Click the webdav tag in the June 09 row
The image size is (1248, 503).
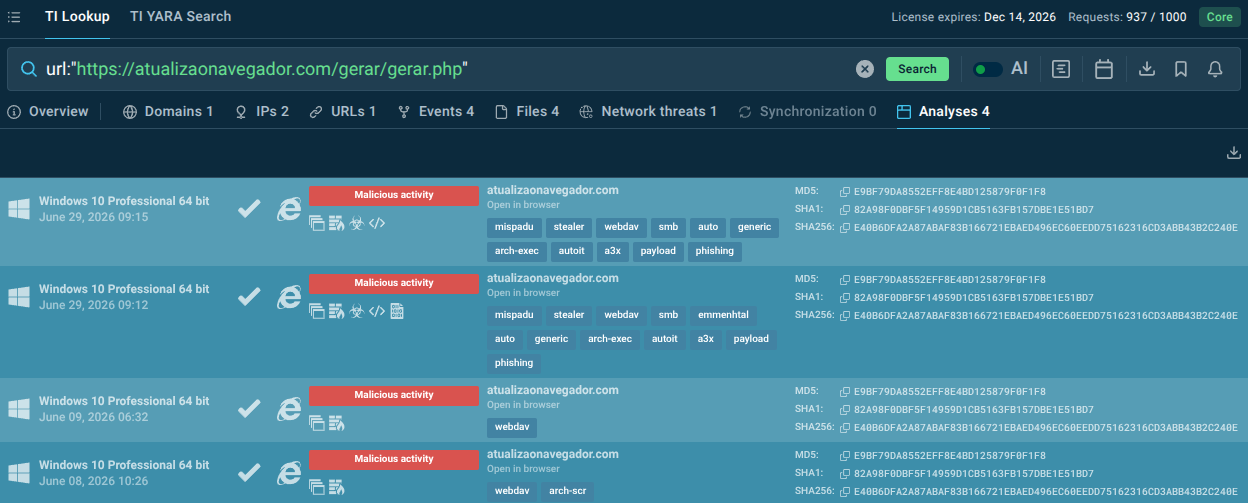tap(512, 427)
